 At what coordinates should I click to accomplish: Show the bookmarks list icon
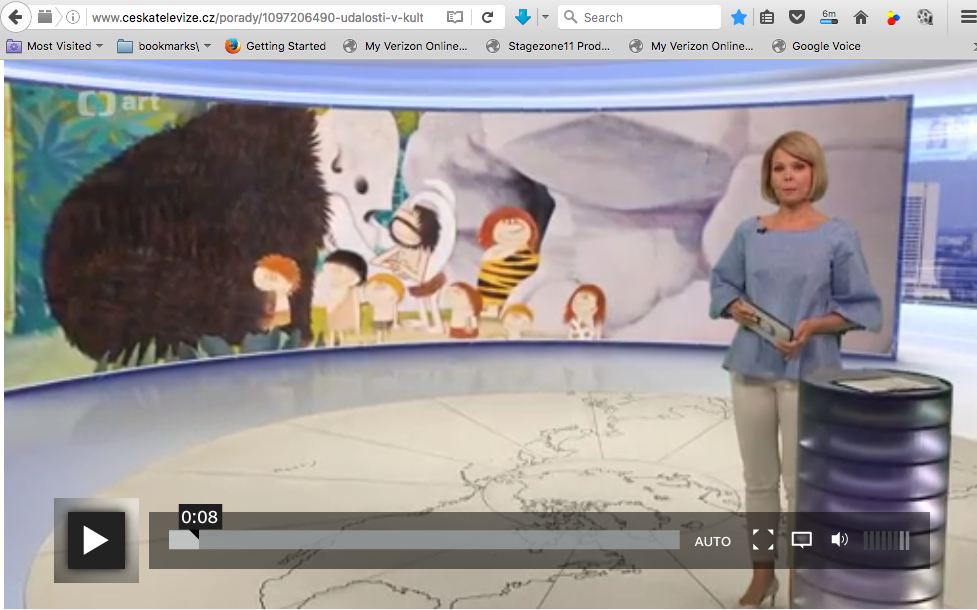pos(767,17)
